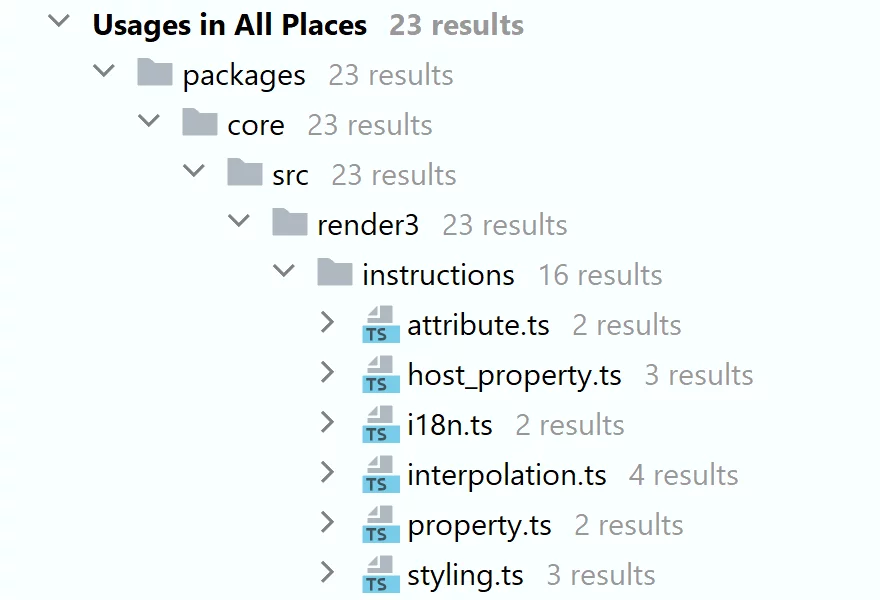Click the i18n.ts TypeScript file icon

pyautogui.click(x=381, y=424)
